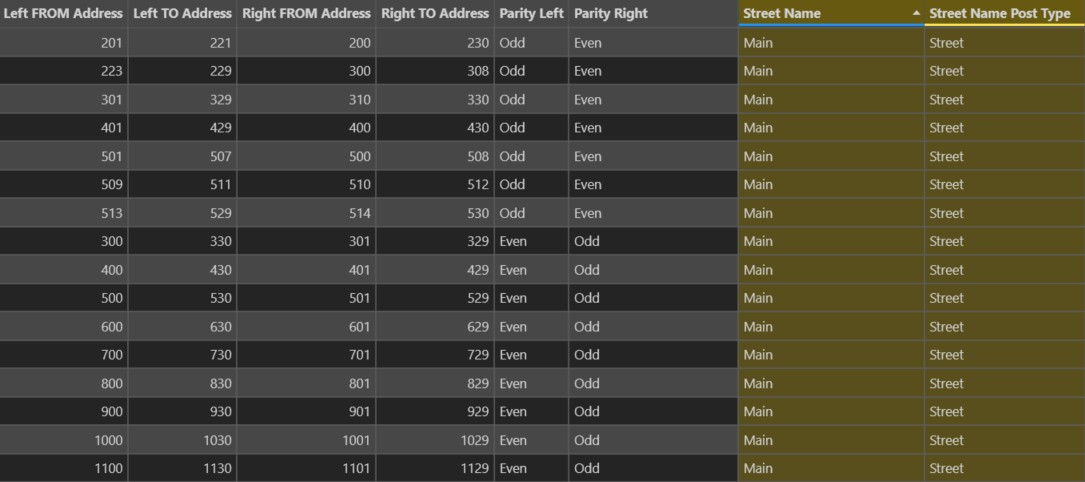
Task: Select the Left TO Address cell 1130
Action: (x=182, y=468)
